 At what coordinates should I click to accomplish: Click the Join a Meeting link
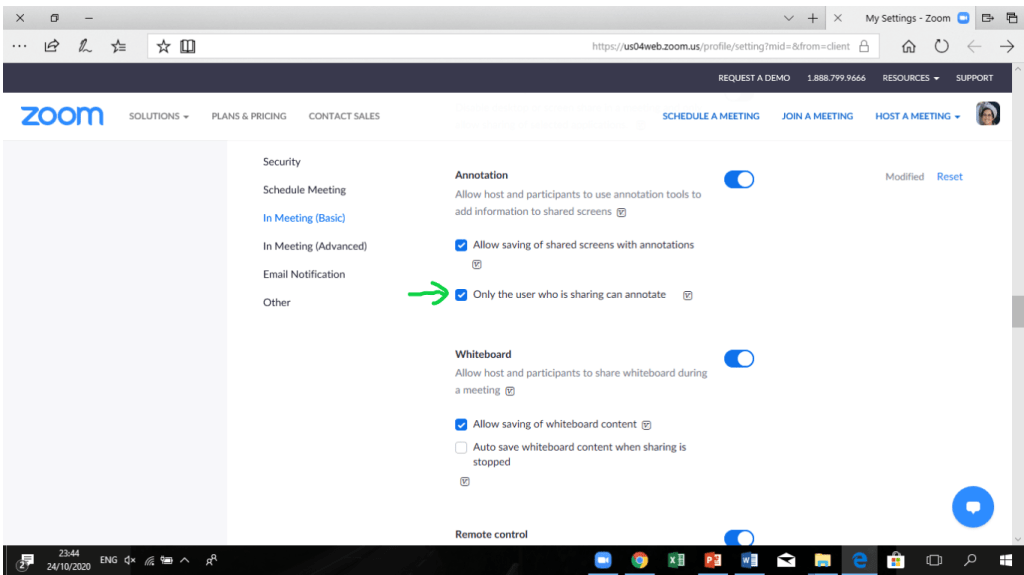click(817, 116)
